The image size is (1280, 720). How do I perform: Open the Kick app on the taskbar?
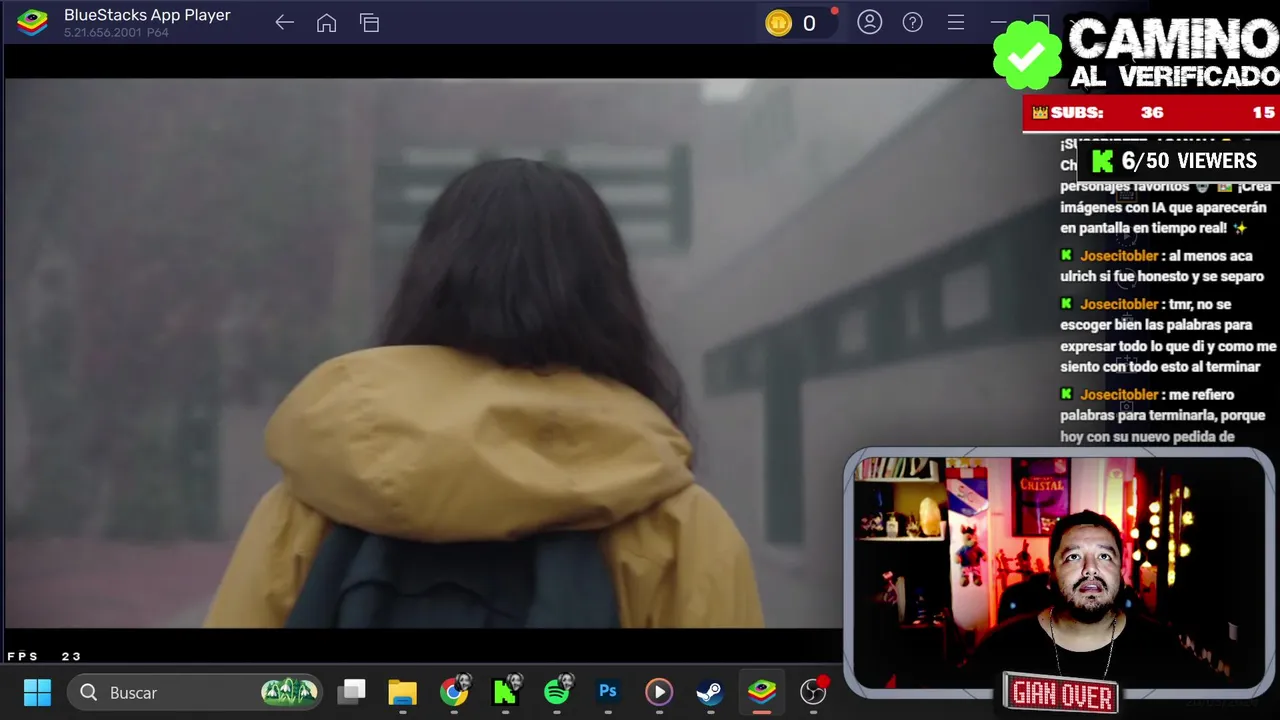[x=506, y=690]
